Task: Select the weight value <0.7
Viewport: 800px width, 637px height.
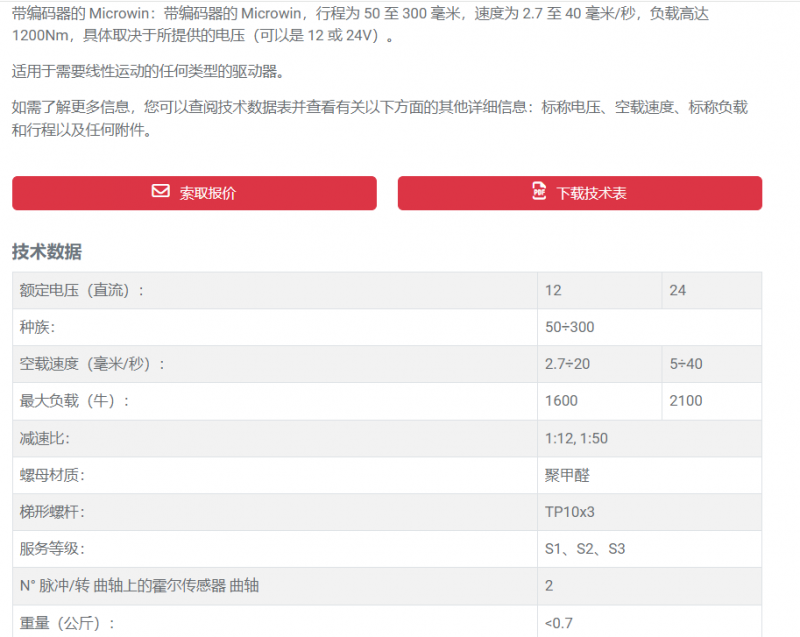Action: (x=559, y=623)
